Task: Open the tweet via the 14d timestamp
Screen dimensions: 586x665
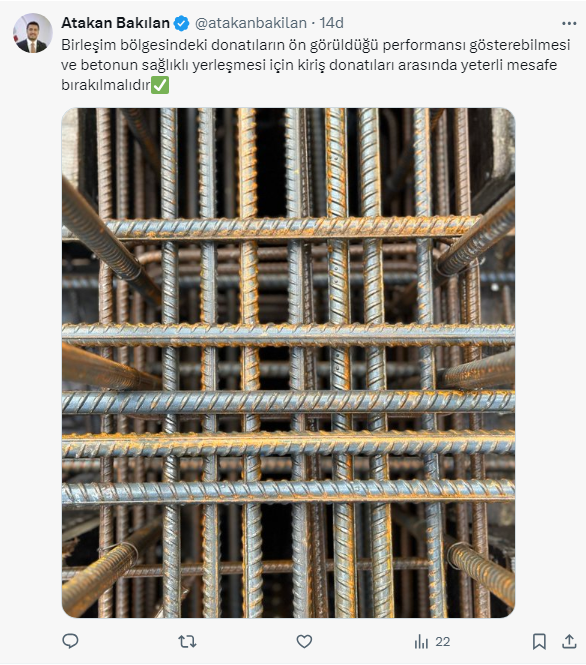Action: 331,23
